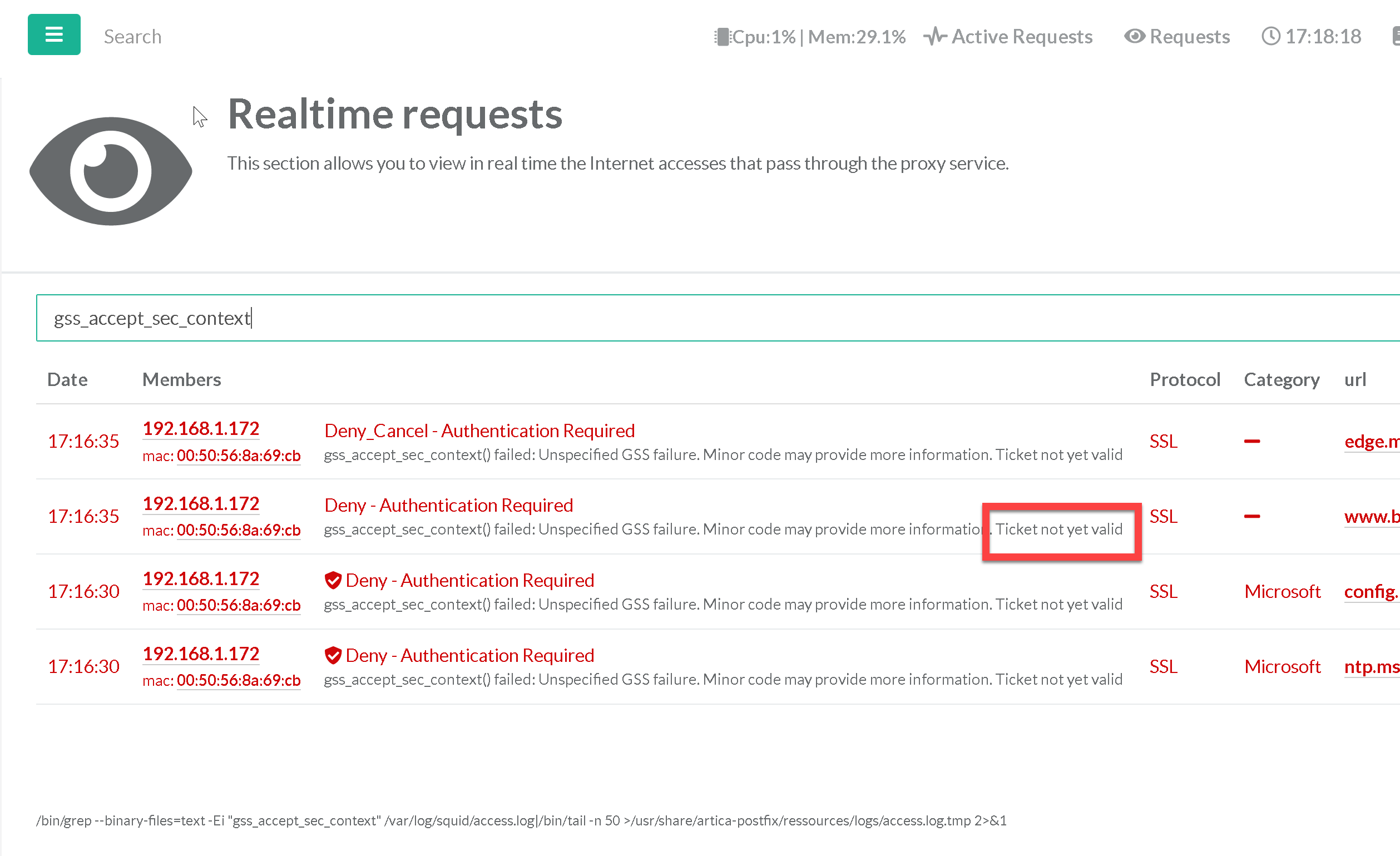
Task: Click the top Search field
Action: coord(132,37)
